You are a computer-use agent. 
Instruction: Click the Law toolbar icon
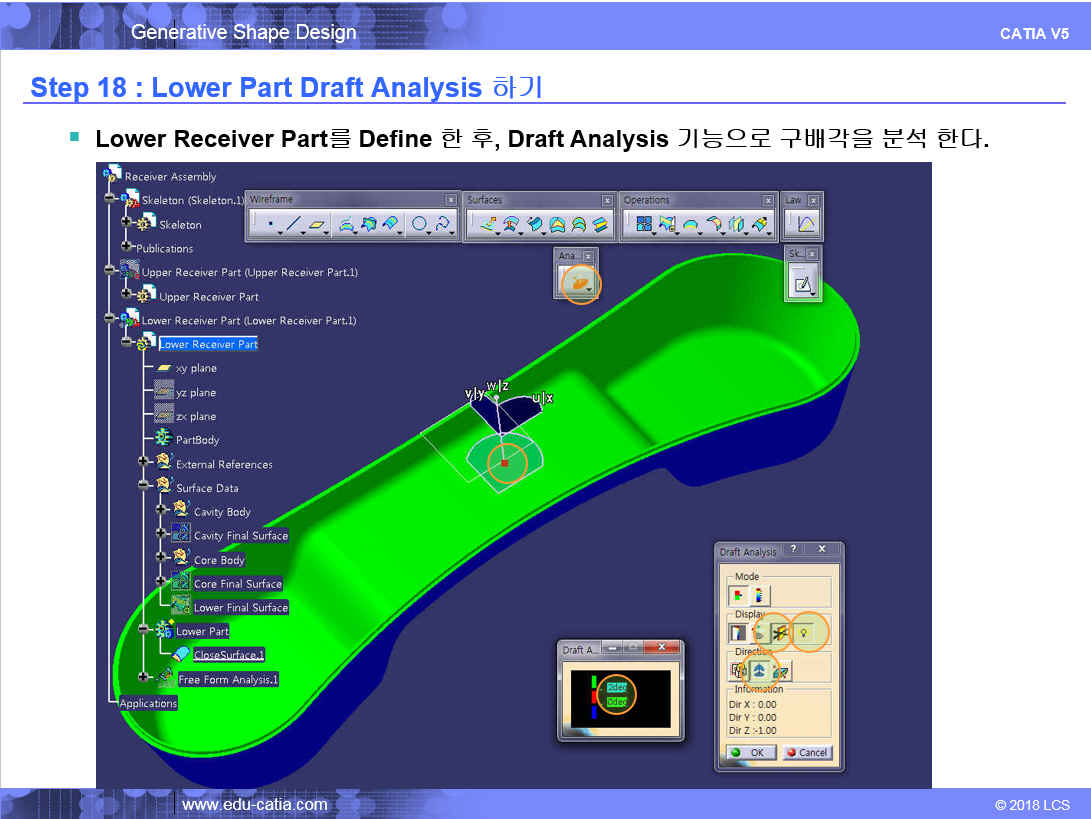(x=806, y=224)
